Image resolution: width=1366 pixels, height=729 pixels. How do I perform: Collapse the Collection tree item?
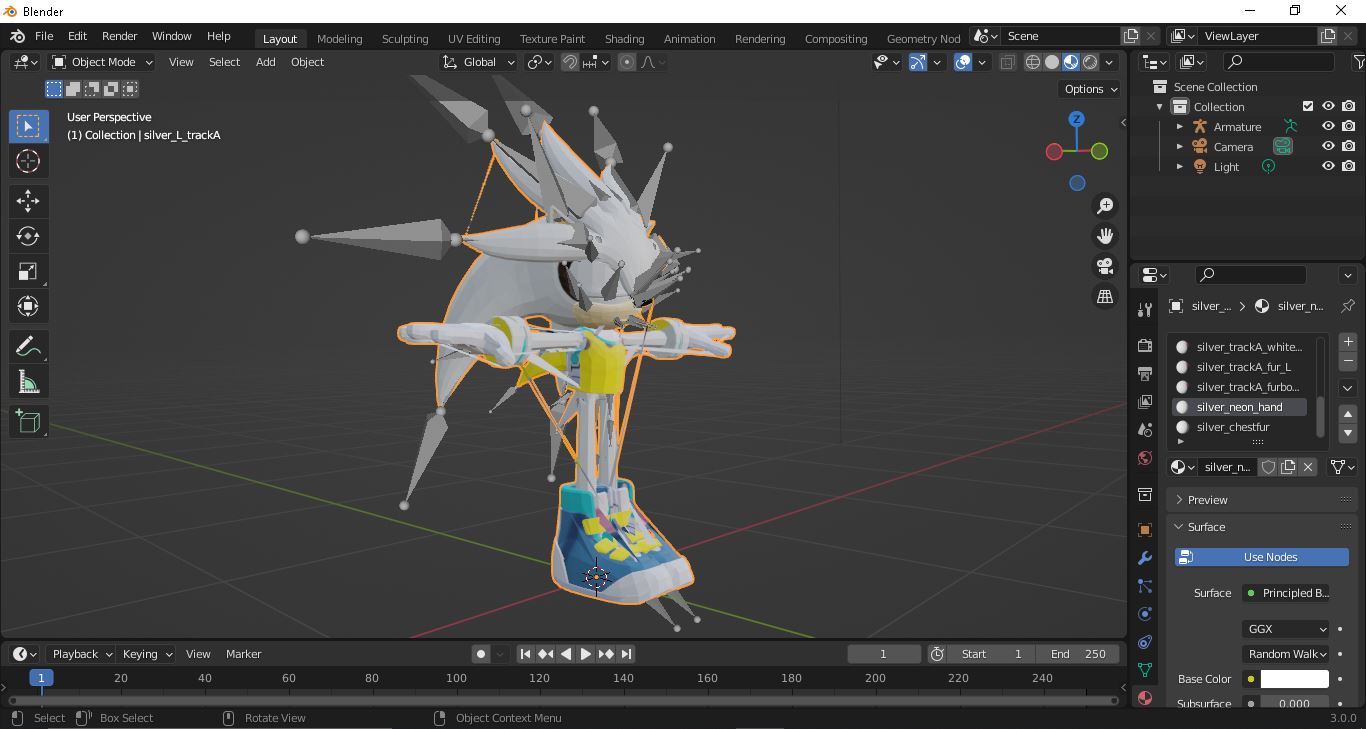[x=1160, y=107]
